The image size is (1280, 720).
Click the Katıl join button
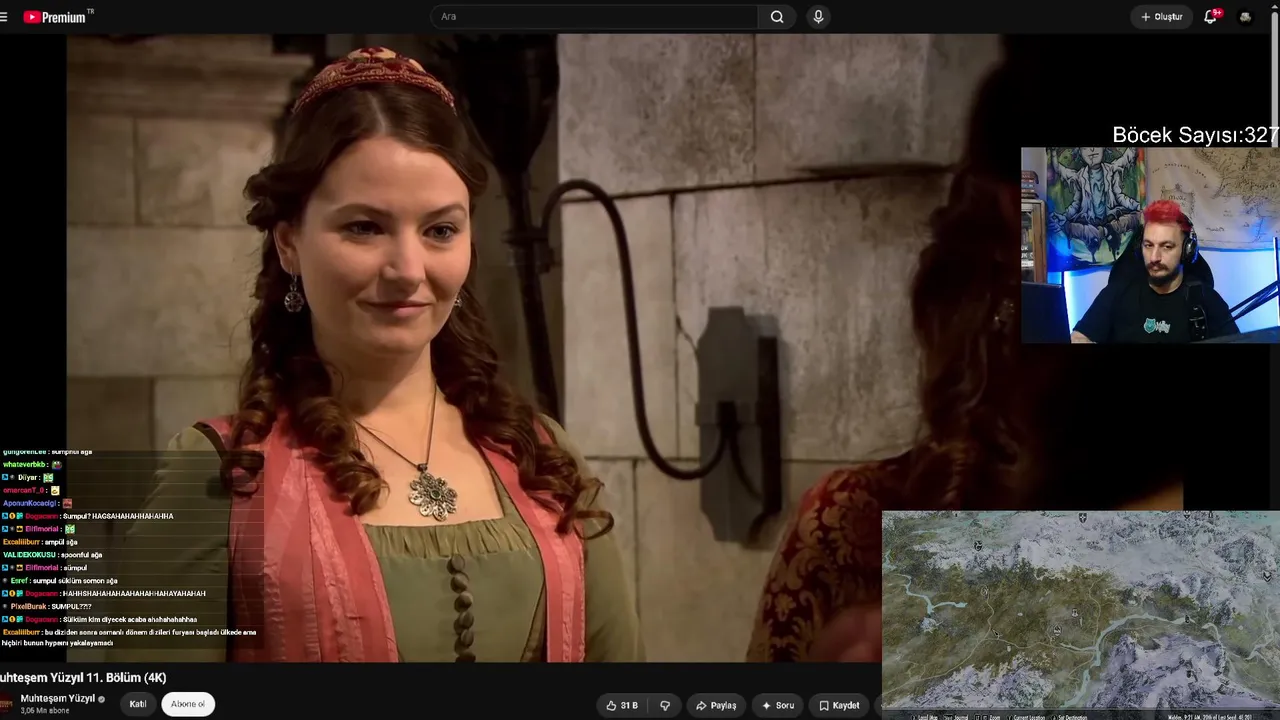click(x=138, y=704)
